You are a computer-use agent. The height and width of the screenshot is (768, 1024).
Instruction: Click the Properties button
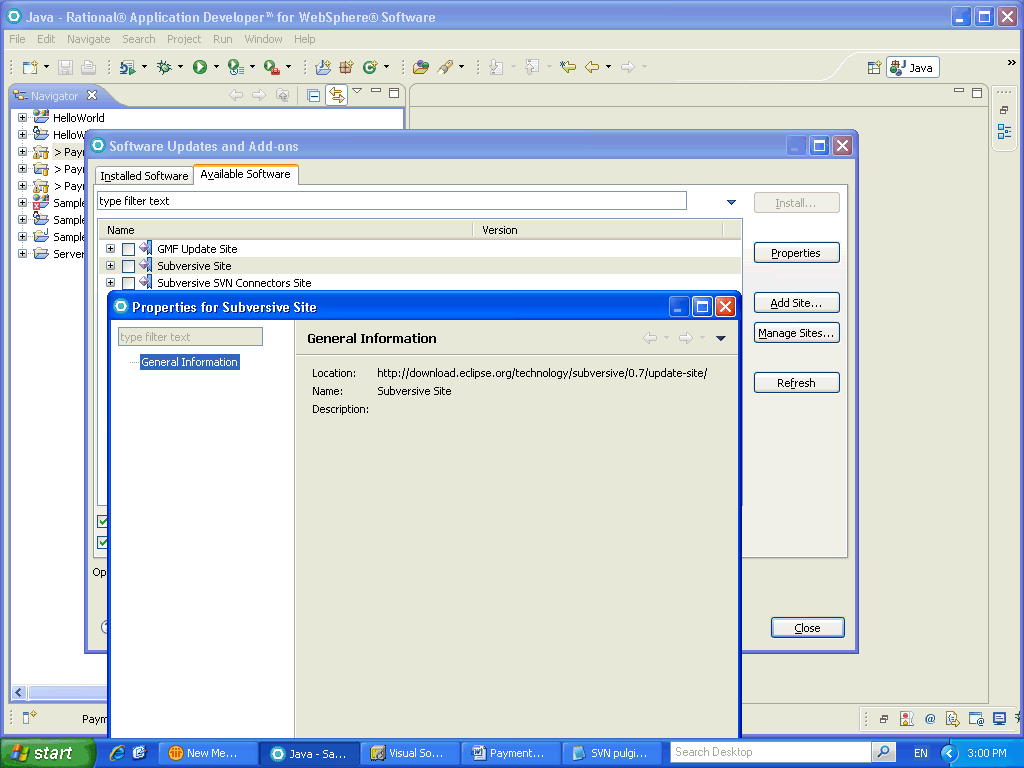pos(796,253)
